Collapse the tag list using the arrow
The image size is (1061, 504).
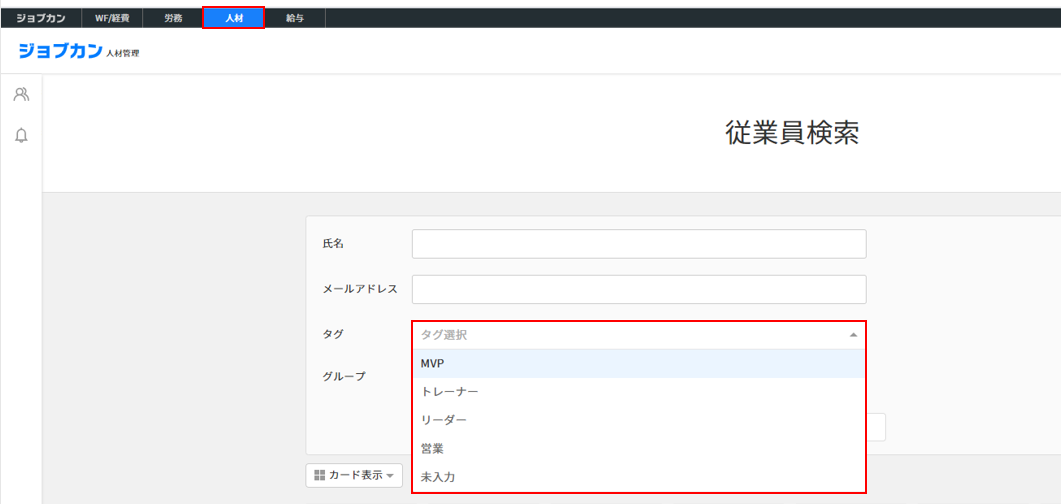click(x=852, y=335)
